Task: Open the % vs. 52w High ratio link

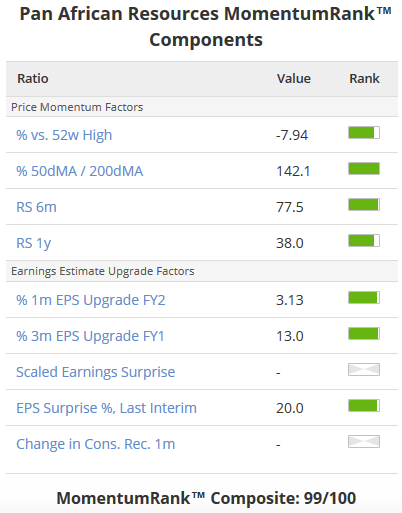Action: click(64, 135)
